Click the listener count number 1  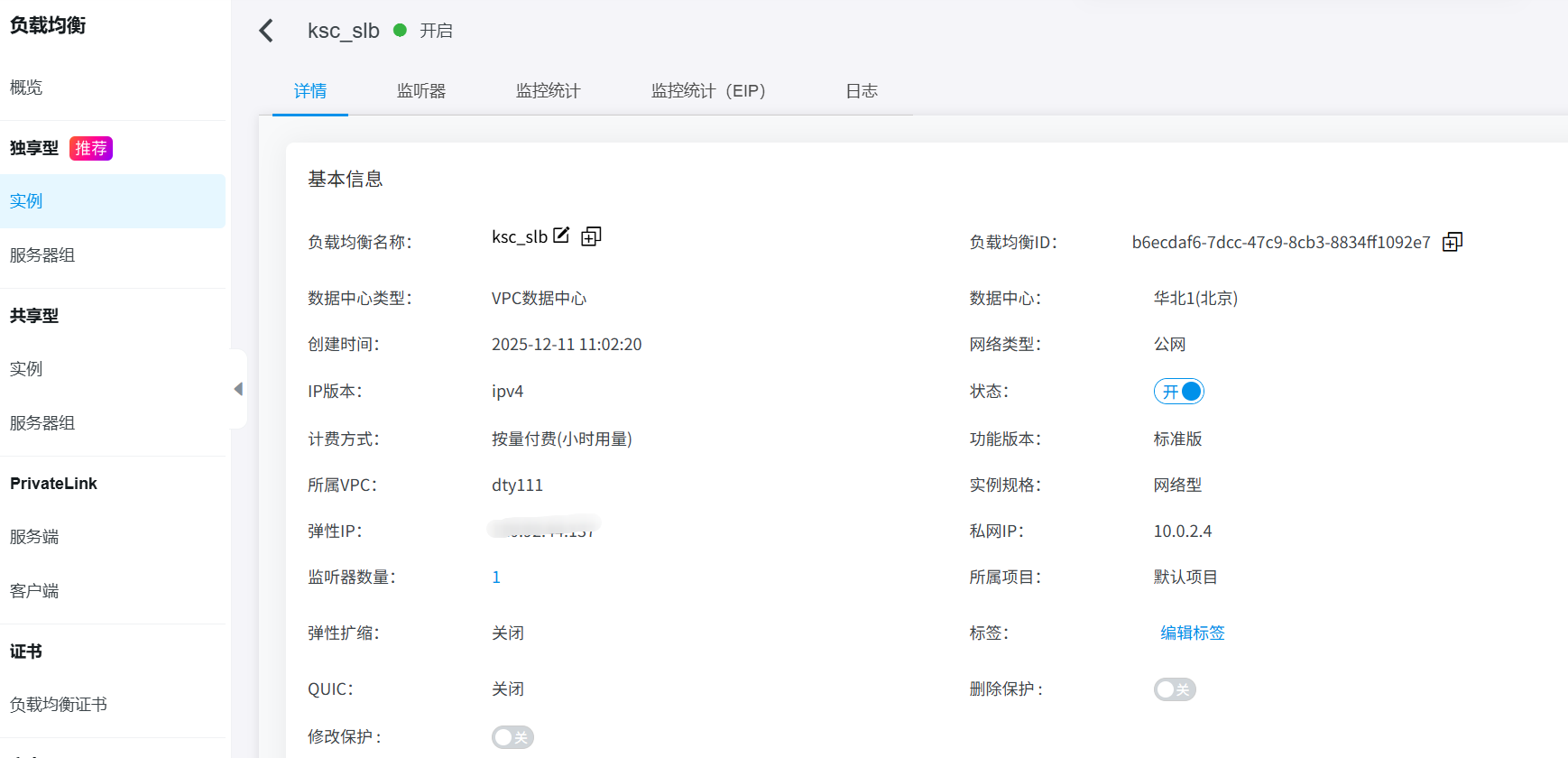(x=496, y=578)
